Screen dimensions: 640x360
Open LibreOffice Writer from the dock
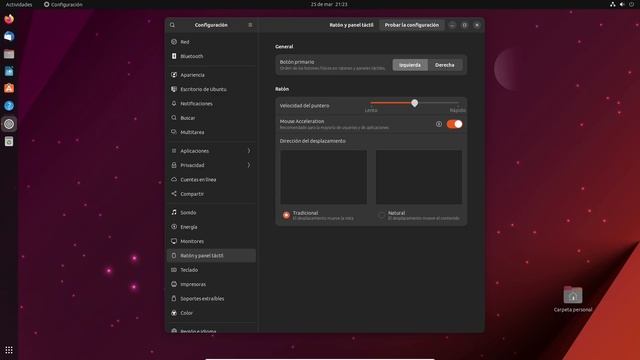pos(9,71)
